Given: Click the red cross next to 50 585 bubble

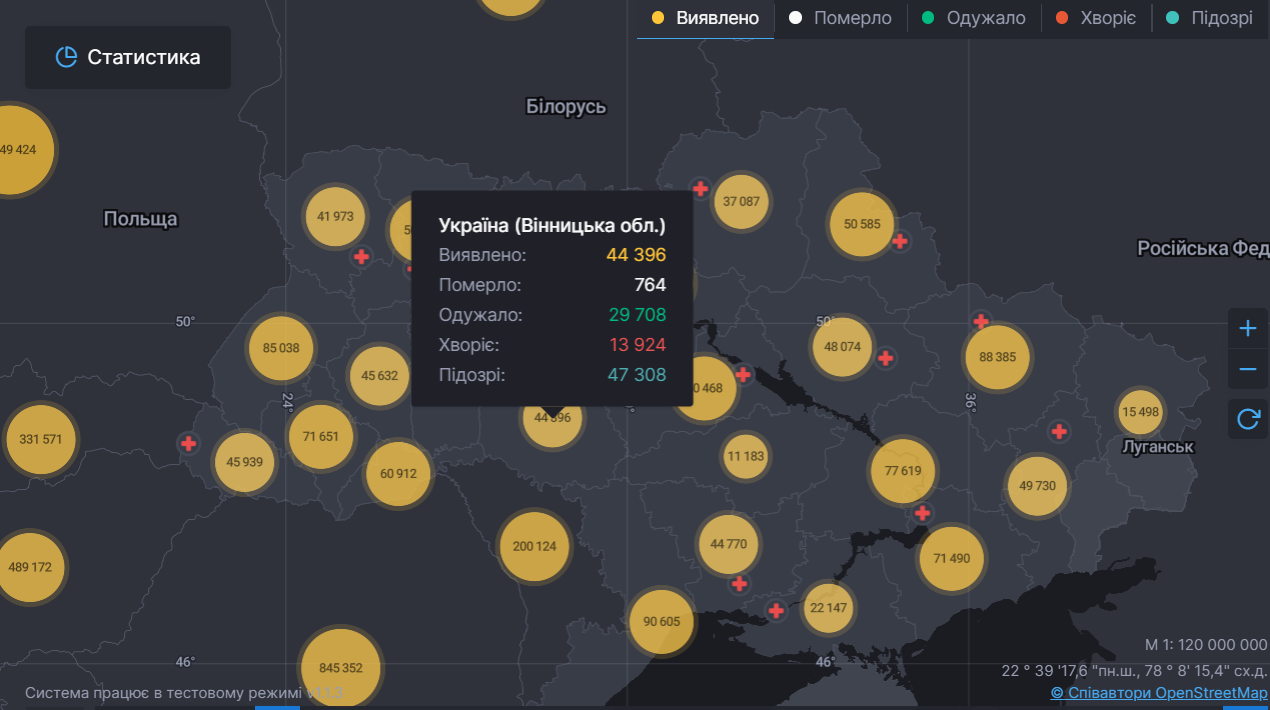Looking at the screenshot, I should 900,241.
